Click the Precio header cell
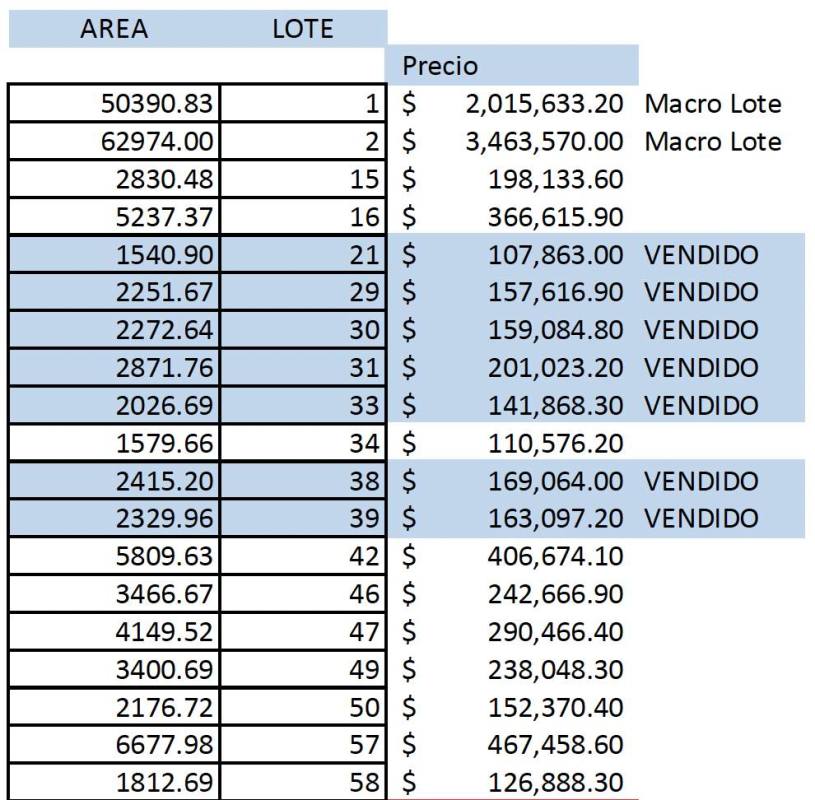 (x=511, y=66)
